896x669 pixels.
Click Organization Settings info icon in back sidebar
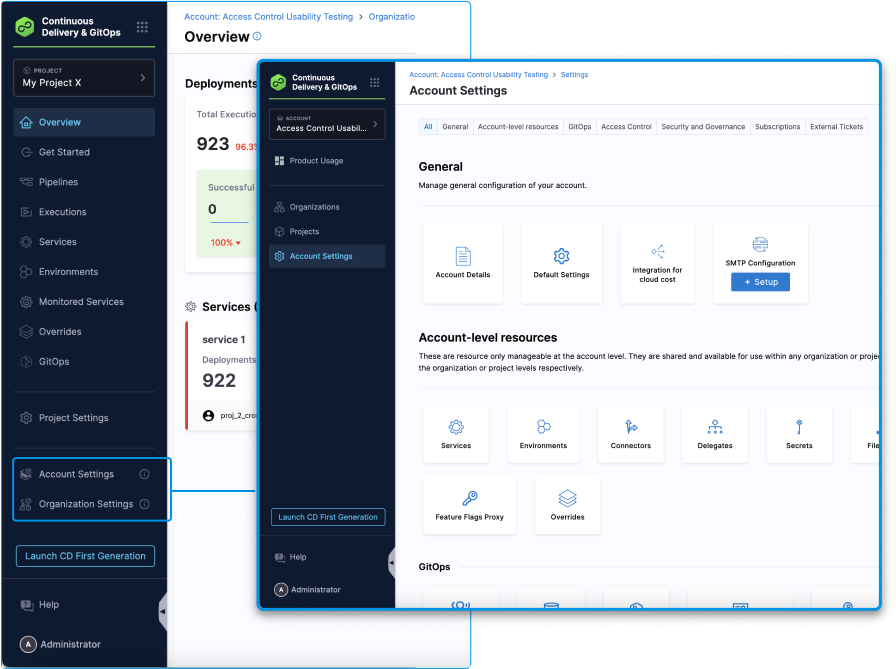point(145,504)
